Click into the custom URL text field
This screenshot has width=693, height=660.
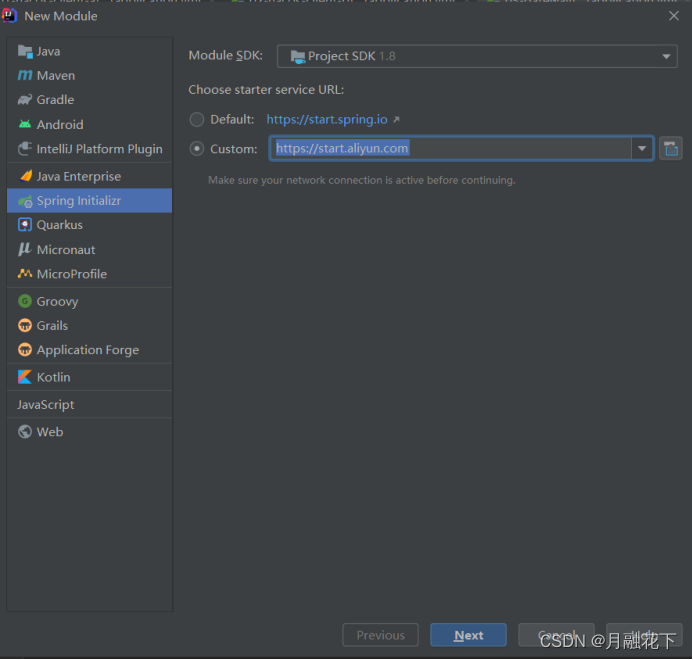click(x=451, y=149)
